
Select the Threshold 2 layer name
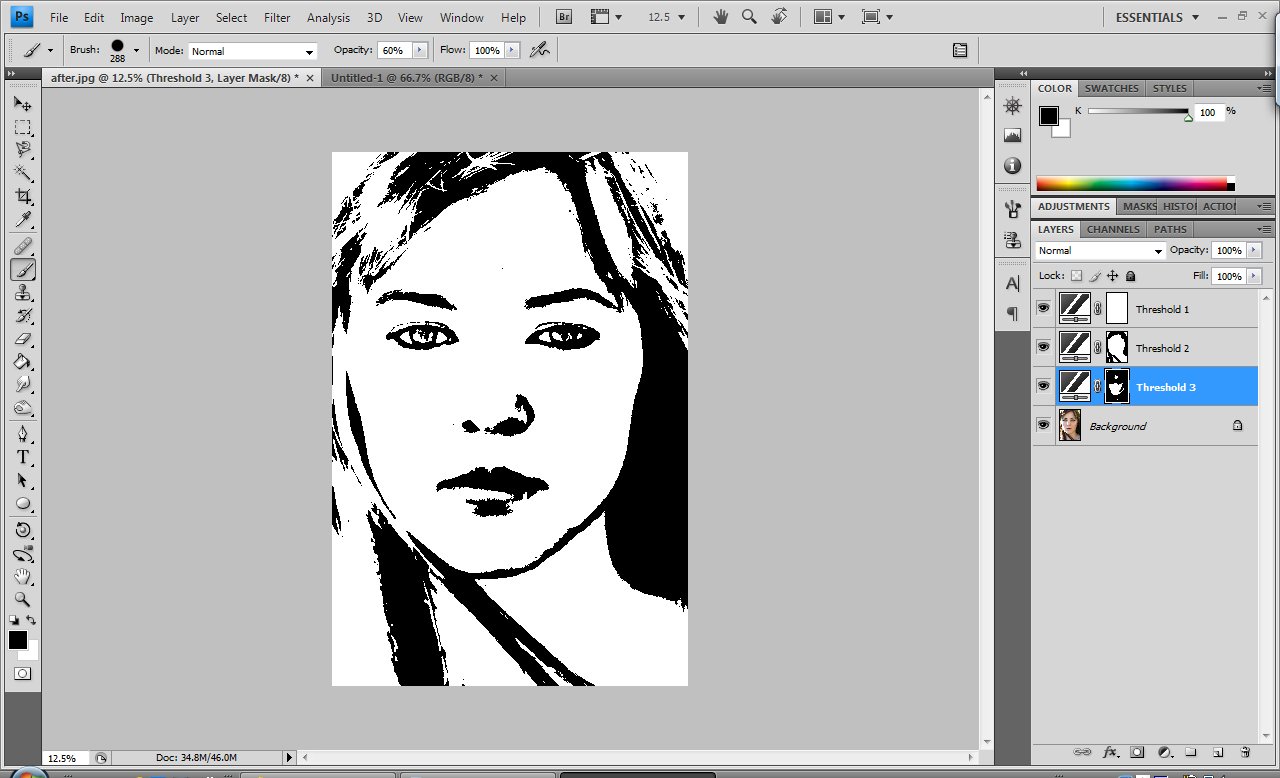pos(1162,348)
